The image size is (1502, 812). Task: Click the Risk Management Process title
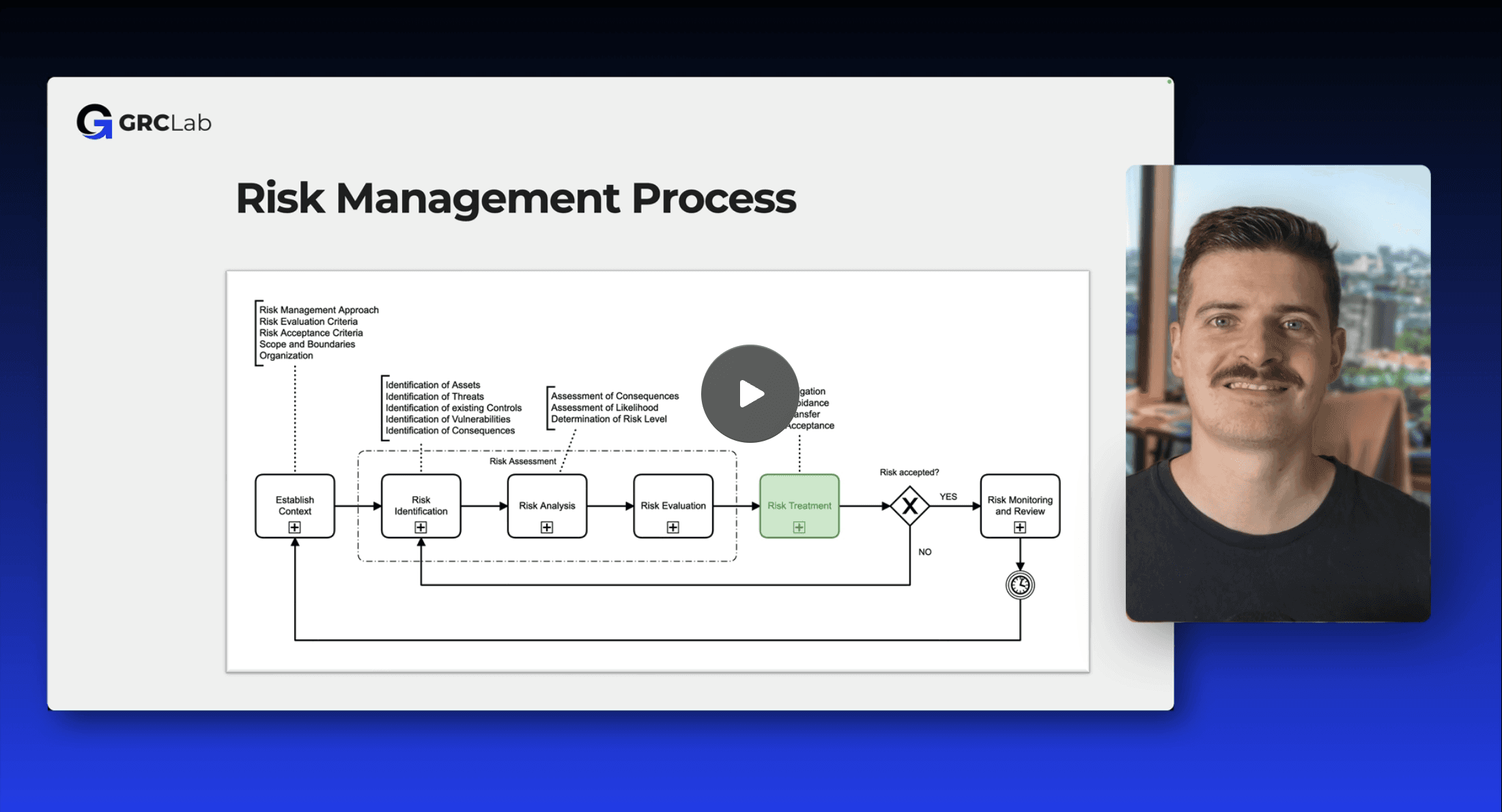click(515, 199)
